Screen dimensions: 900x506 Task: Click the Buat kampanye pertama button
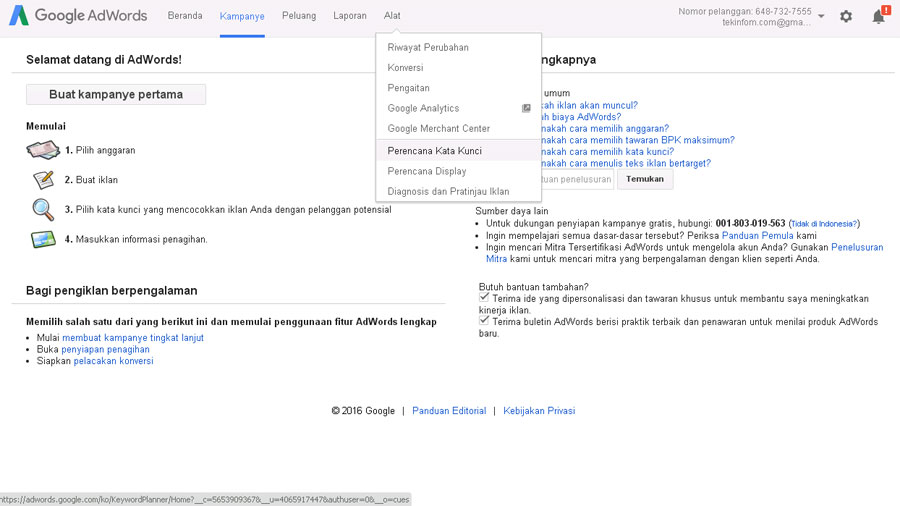[x=116, y=95]
